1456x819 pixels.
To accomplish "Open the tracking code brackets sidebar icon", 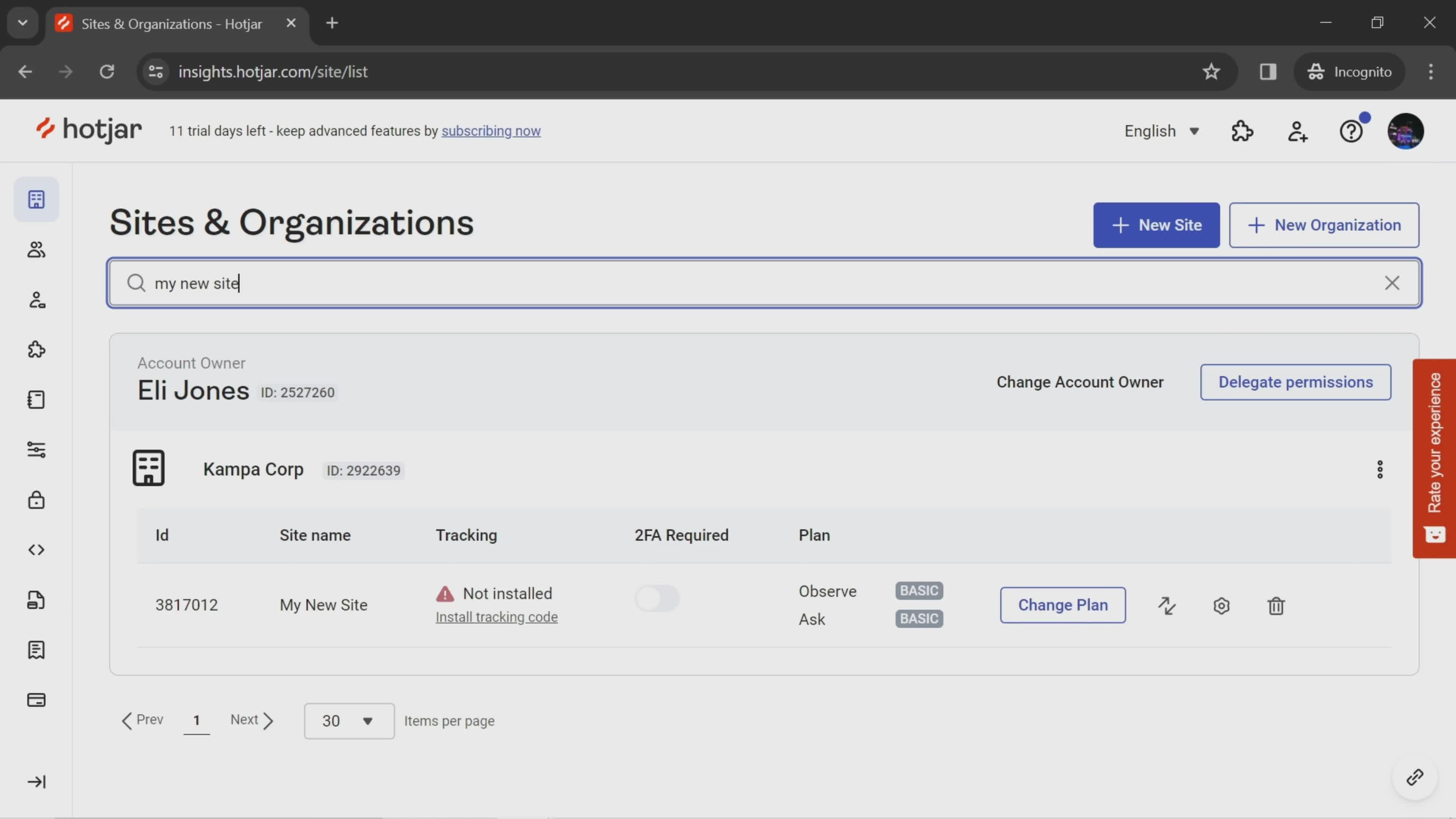I will (36, 550).
